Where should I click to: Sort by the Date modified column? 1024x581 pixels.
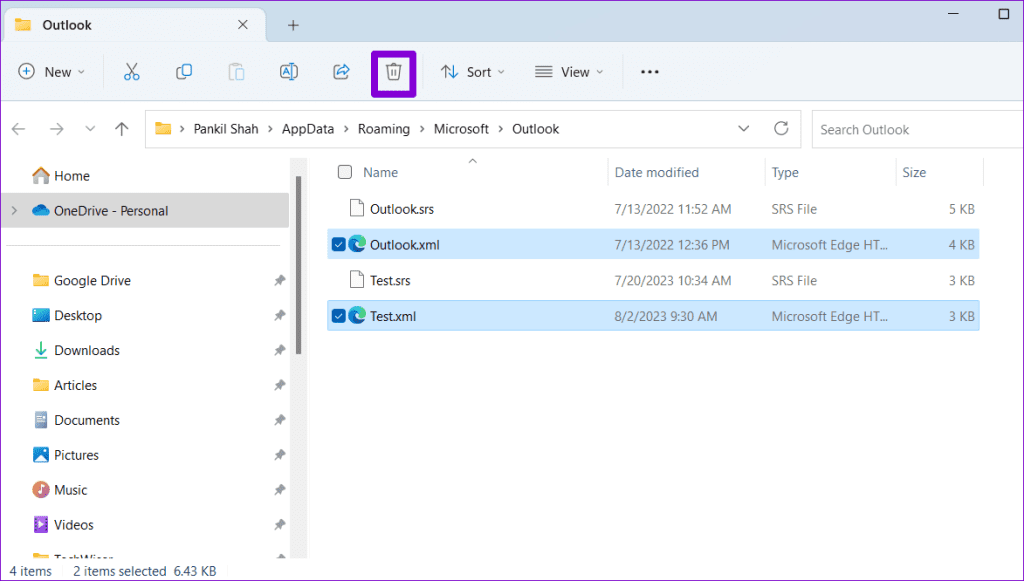pyautogui.click(x=656, y=172)
